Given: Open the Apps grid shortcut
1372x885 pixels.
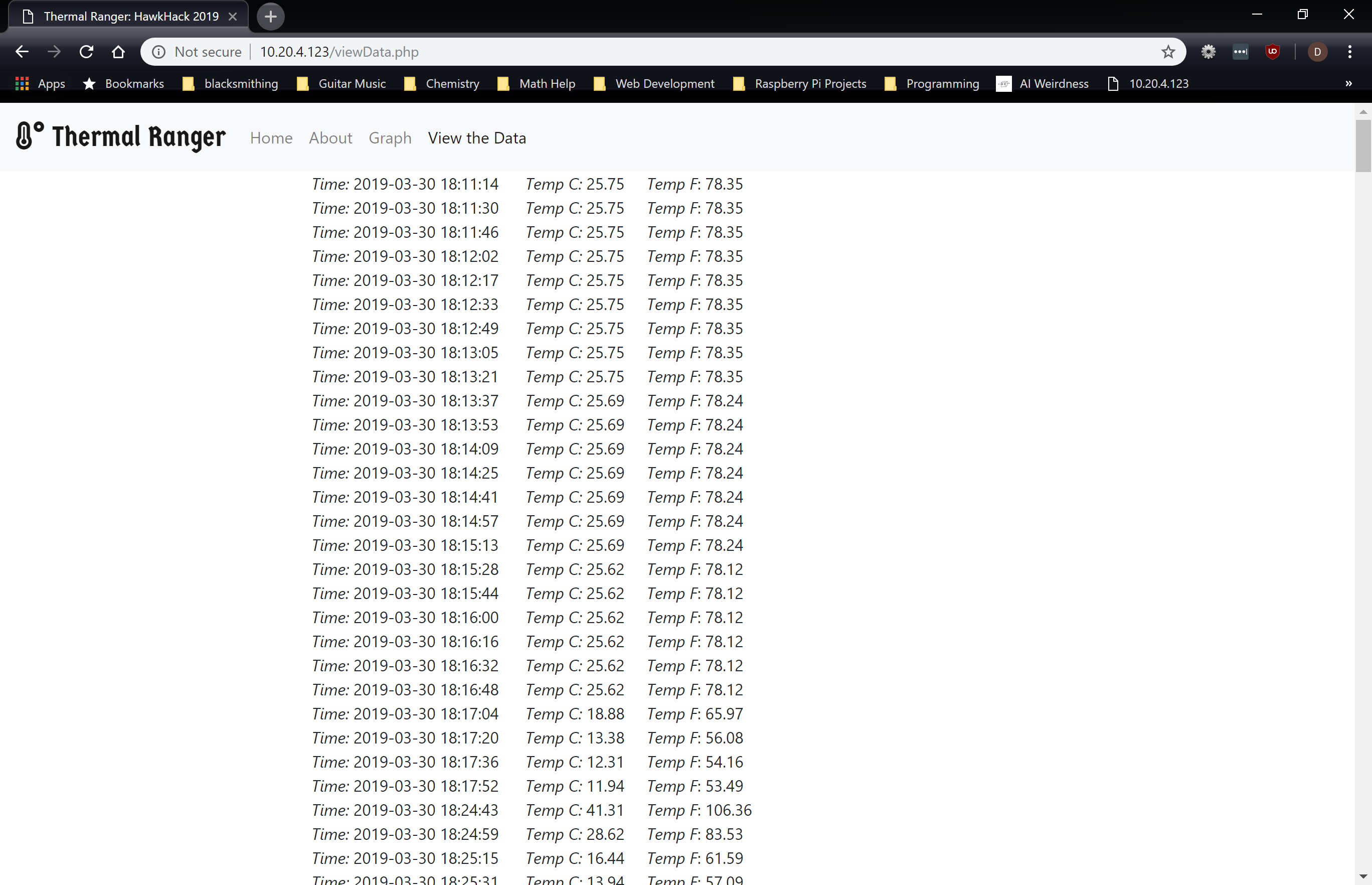Looking at the screenshot, I should pos(40,83).
